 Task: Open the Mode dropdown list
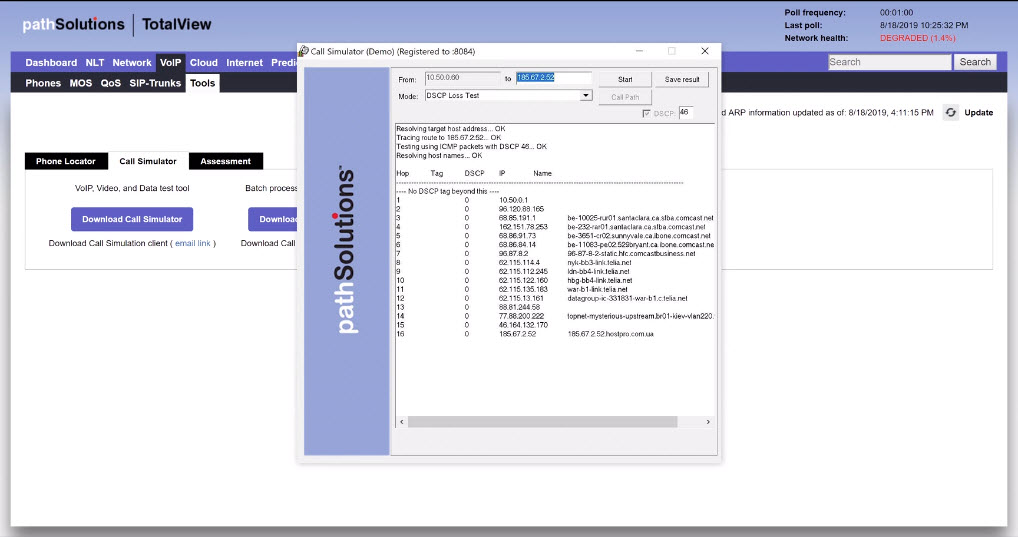587,96
